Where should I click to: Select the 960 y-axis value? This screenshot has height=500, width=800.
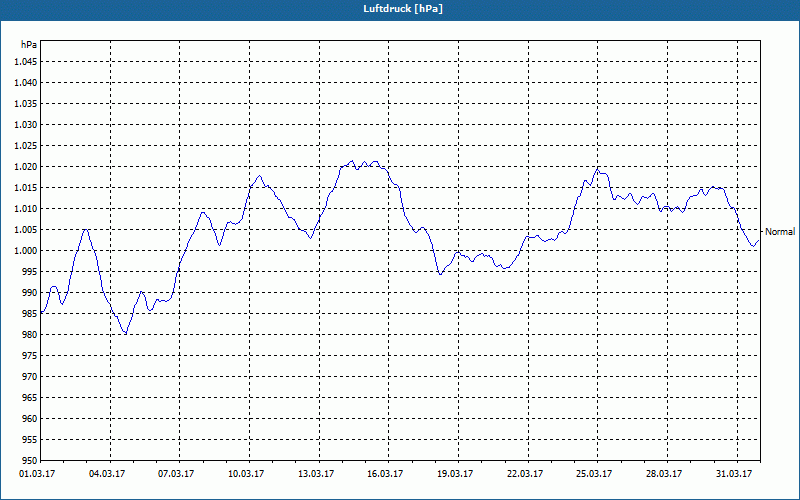pyautogui.click(x=30, y=418)
